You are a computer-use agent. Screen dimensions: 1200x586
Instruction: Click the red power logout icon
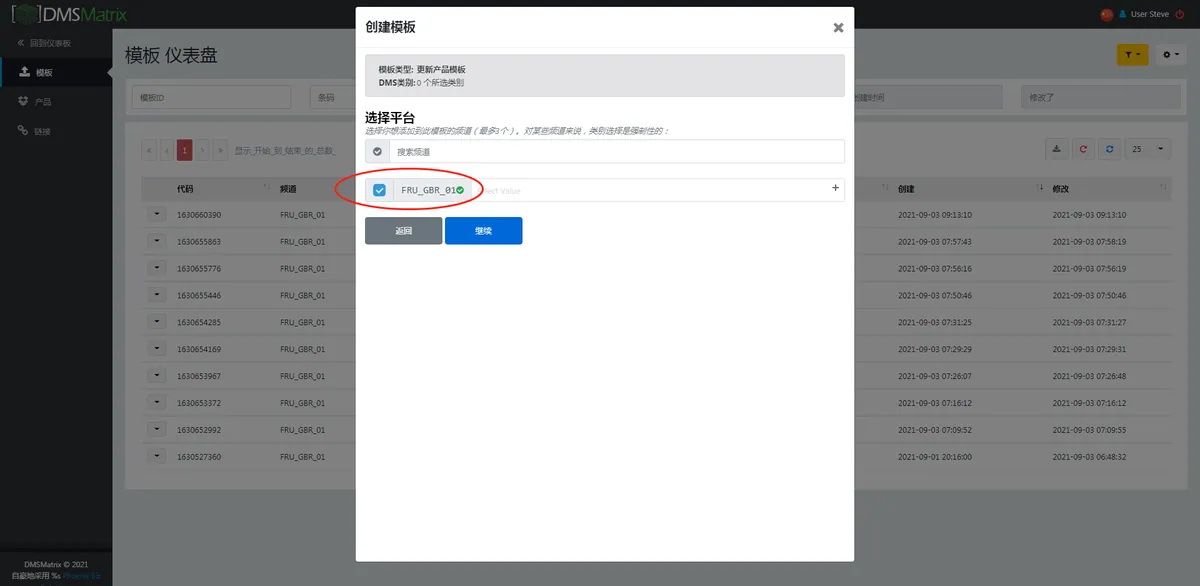[x=1178, y=15]
